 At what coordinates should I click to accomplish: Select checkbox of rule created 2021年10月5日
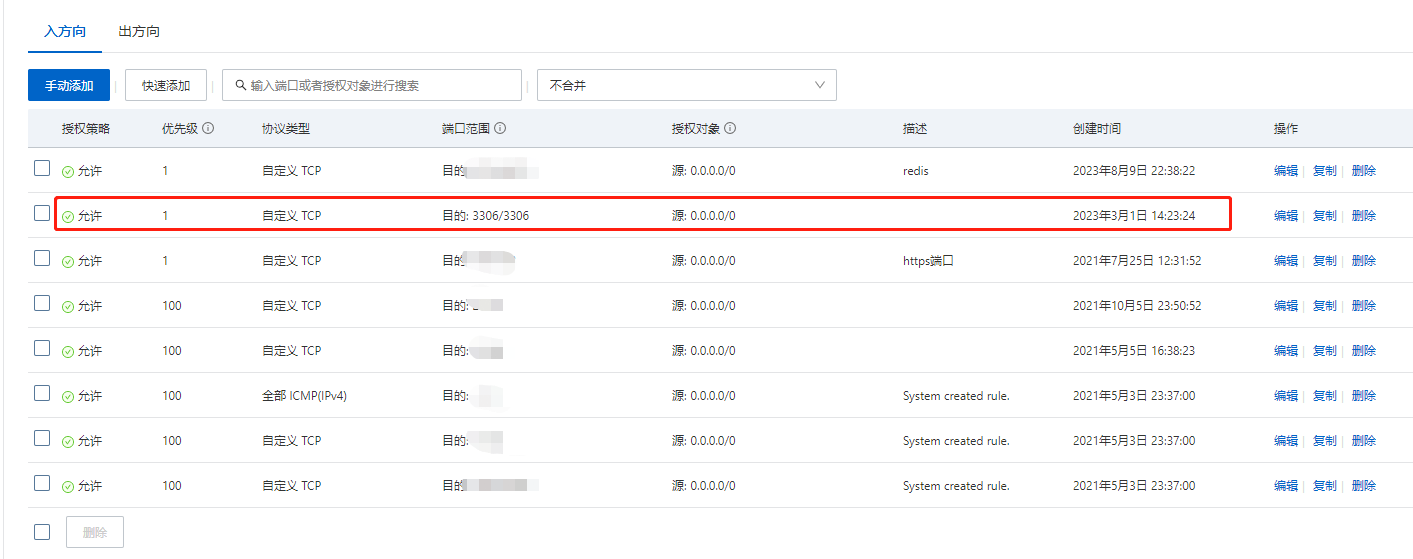point(42,303)
